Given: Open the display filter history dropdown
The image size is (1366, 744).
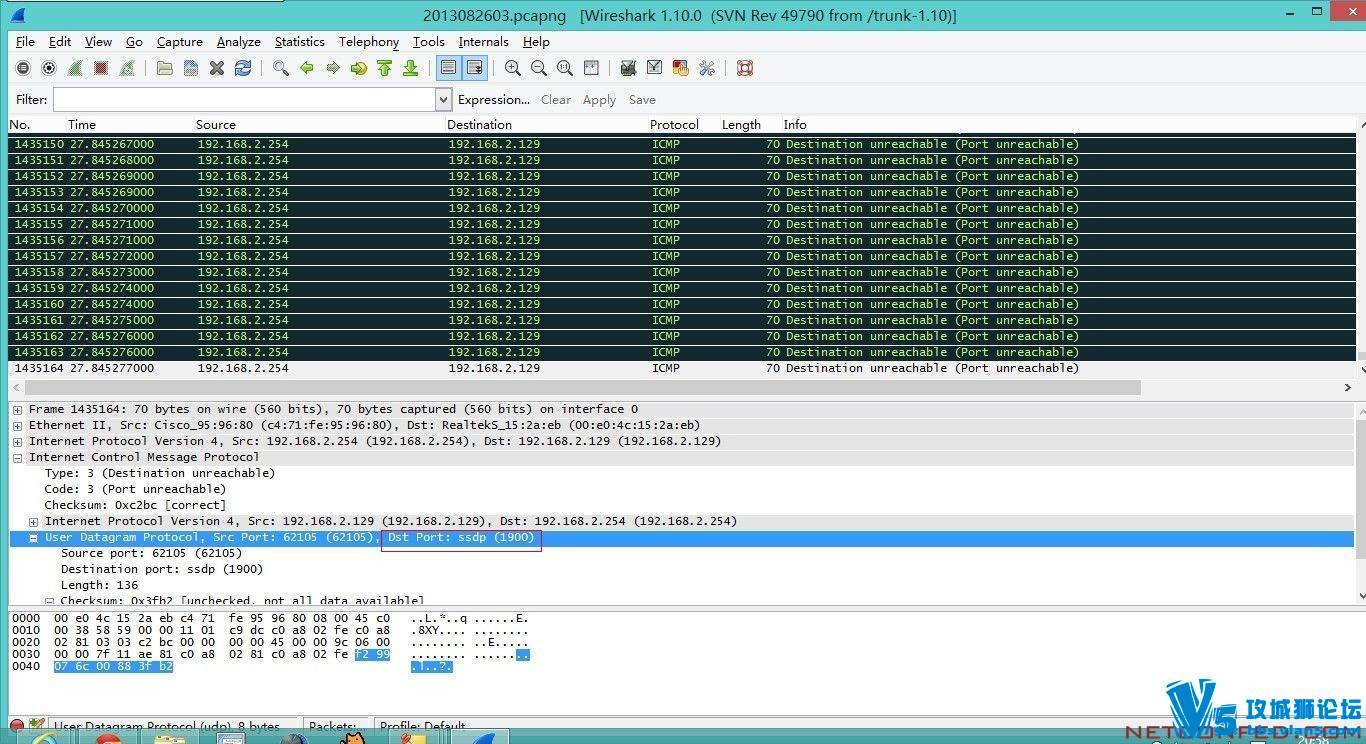Looking at the screenshot, I should click(x=444, y=99).
